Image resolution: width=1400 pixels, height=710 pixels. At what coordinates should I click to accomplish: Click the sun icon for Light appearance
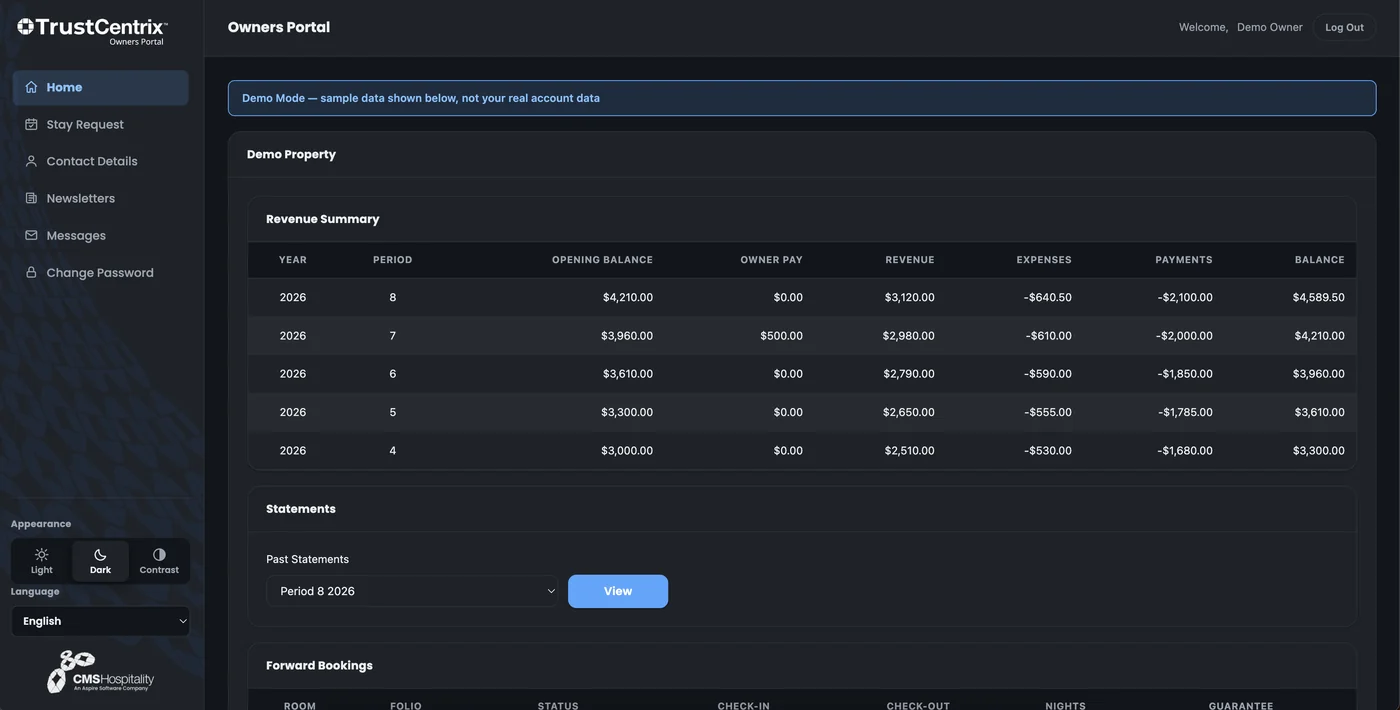click(41, 554)
